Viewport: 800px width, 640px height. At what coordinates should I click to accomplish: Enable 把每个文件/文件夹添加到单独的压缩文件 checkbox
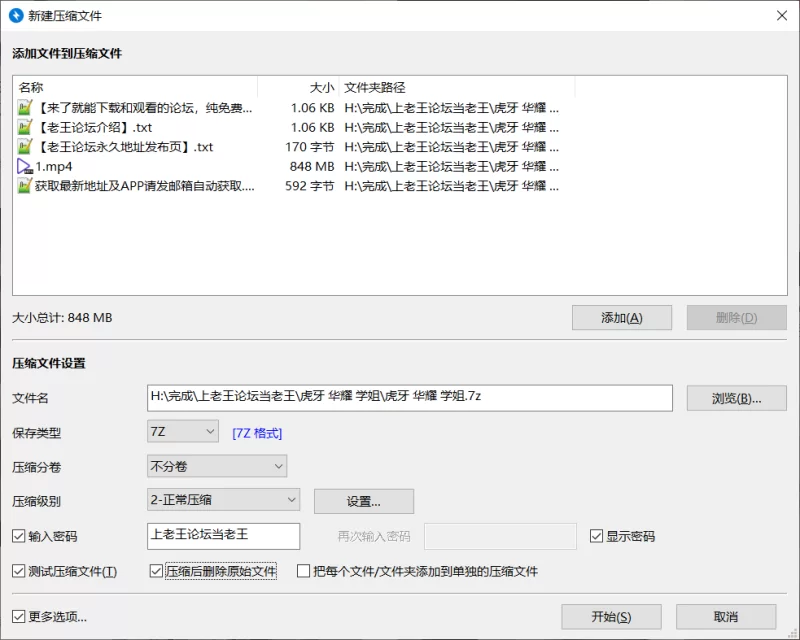click(x=303, y=571)
